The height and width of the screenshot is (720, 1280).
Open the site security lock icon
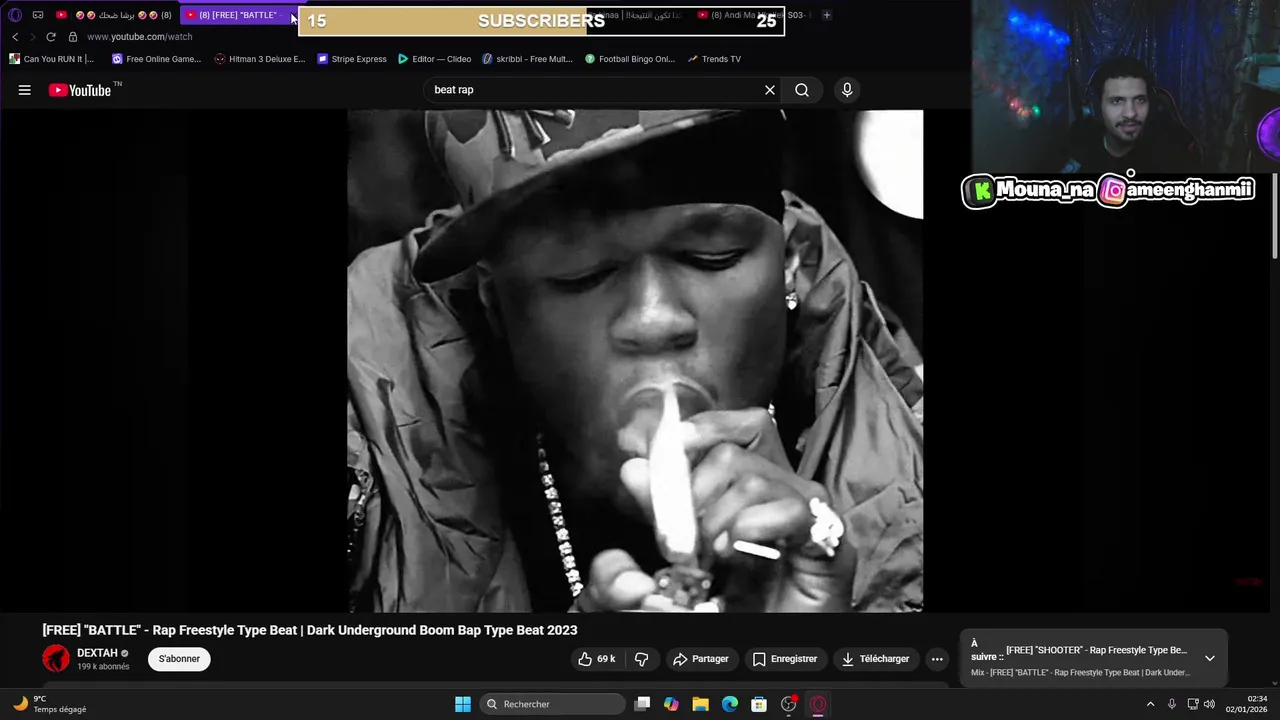click(x=72, y=37)
